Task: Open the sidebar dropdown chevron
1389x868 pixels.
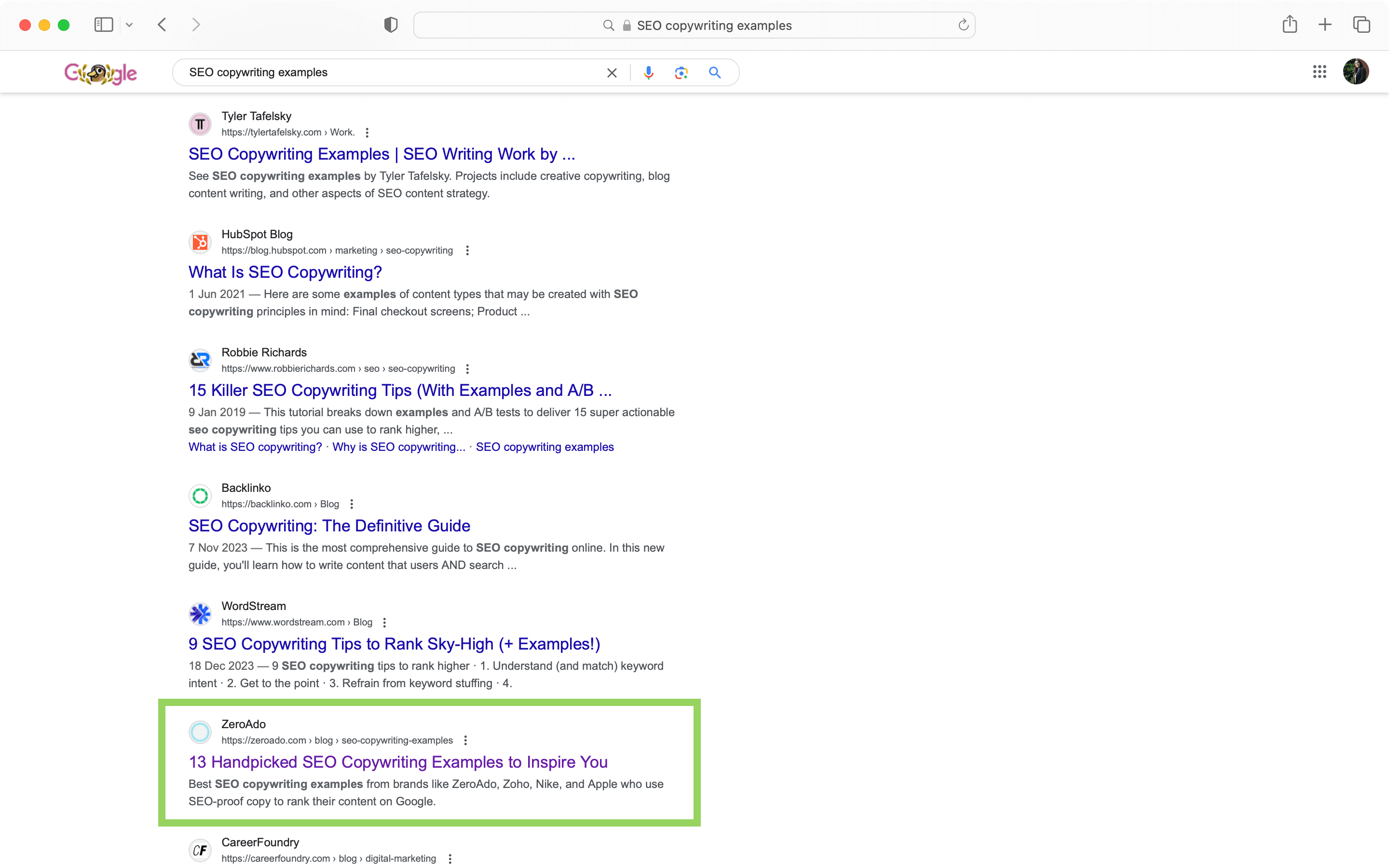Action: coord(129,25)
